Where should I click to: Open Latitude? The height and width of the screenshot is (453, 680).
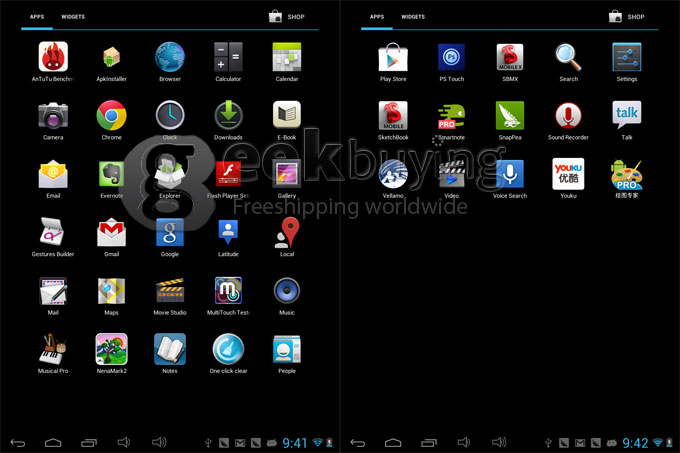(x=228, y=232)
